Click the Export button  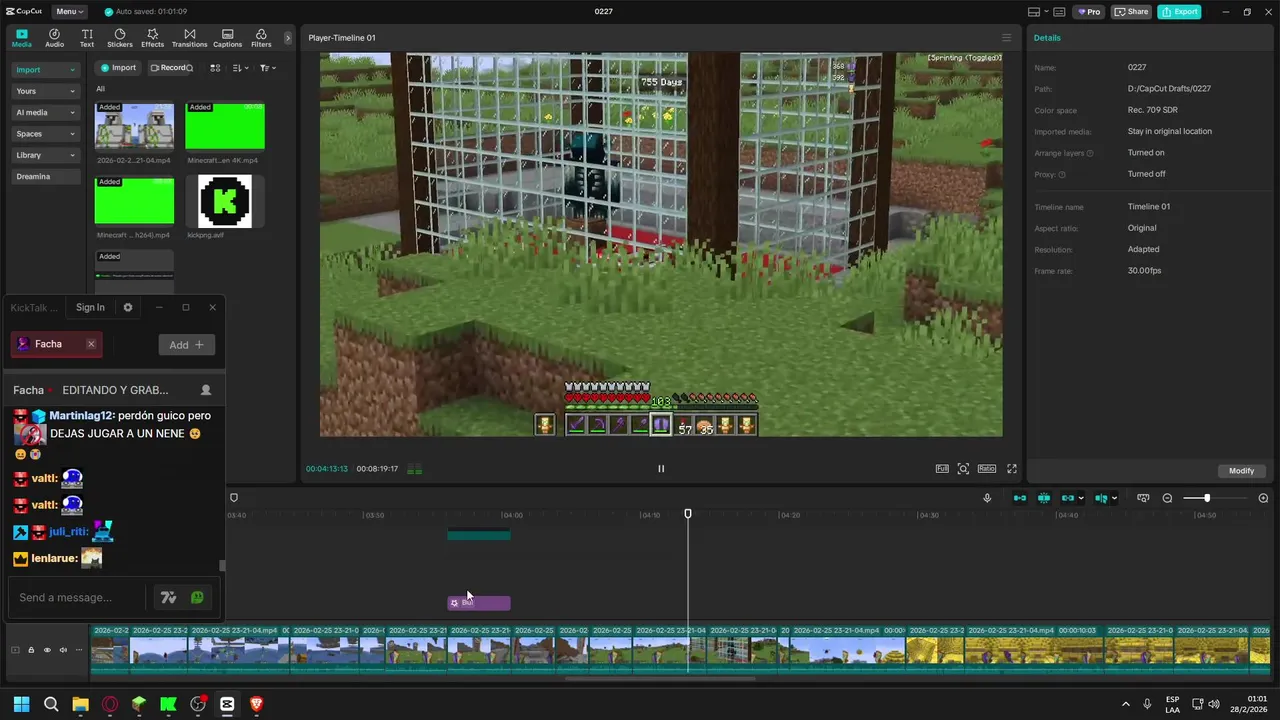pos(1179,12)
